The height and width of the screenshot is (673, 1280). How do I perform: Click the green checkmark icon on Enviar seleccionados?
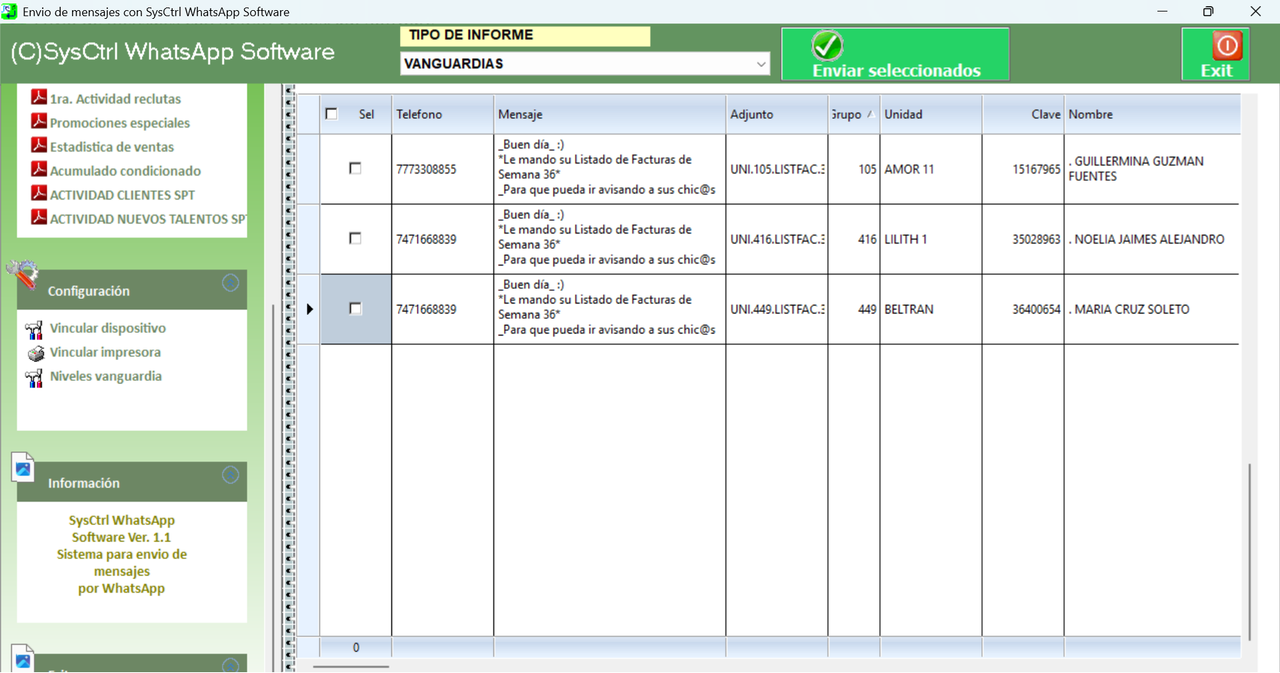tap(827, 45)
